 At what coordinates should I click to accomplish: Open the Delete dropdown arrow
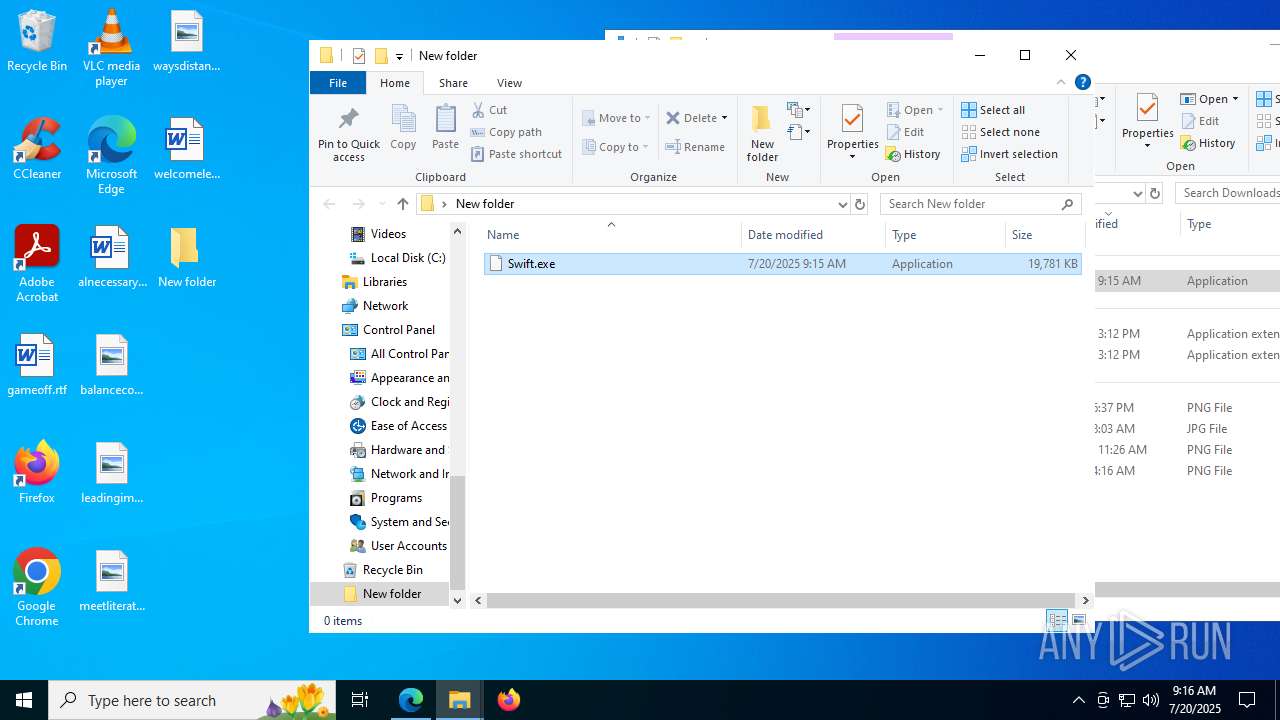click(x=724, y=118)
